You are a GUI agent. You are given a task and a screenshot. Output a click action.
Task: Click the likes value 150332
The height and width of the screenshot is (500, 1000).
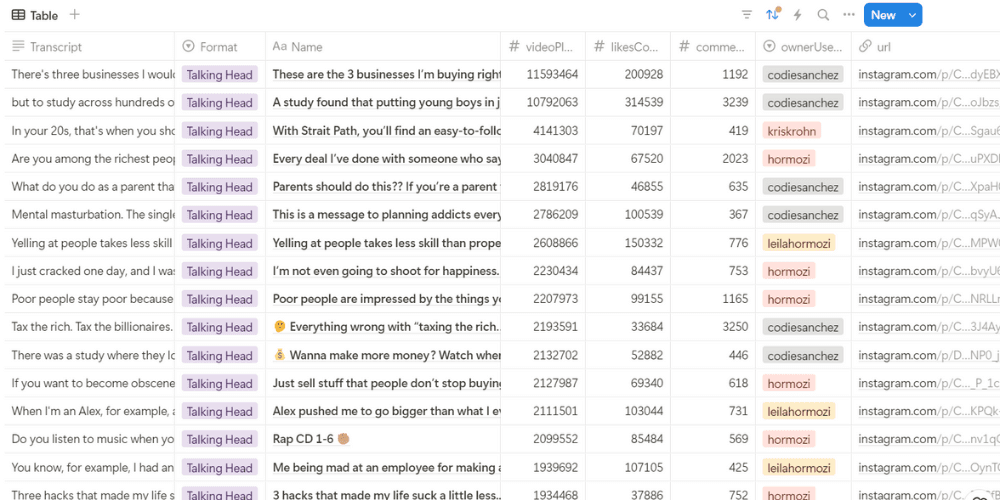[x=643, y=243]
